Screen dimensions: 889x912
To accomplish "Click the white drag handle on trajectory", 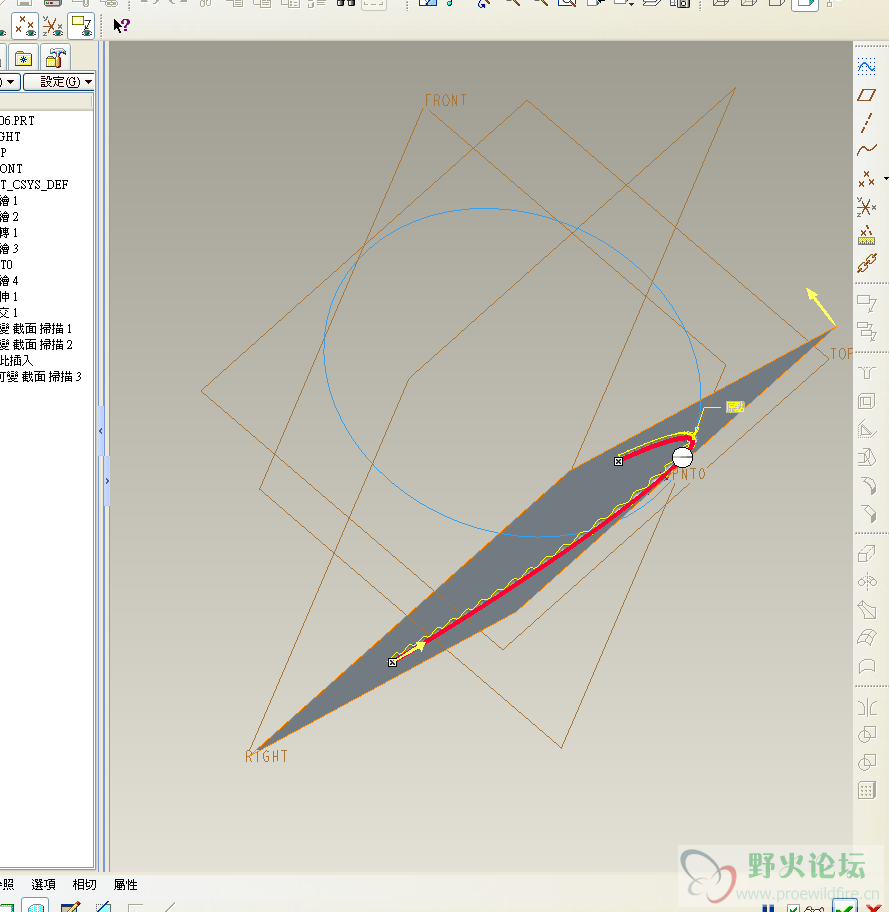I will (682, 457).
